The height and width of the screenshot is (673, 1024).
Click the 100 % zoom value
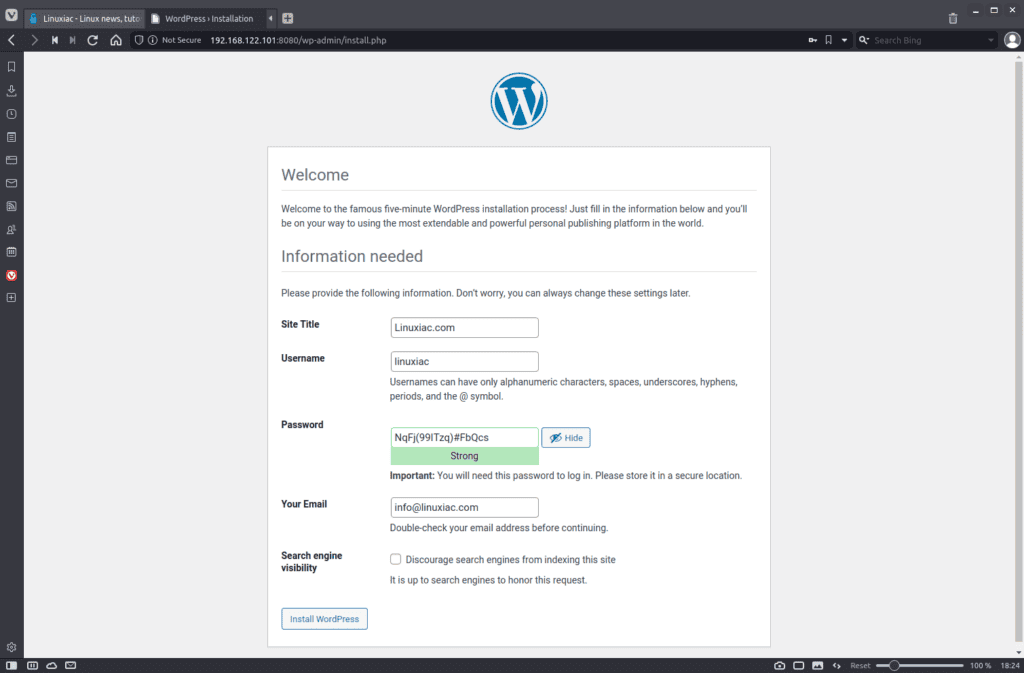980,666
